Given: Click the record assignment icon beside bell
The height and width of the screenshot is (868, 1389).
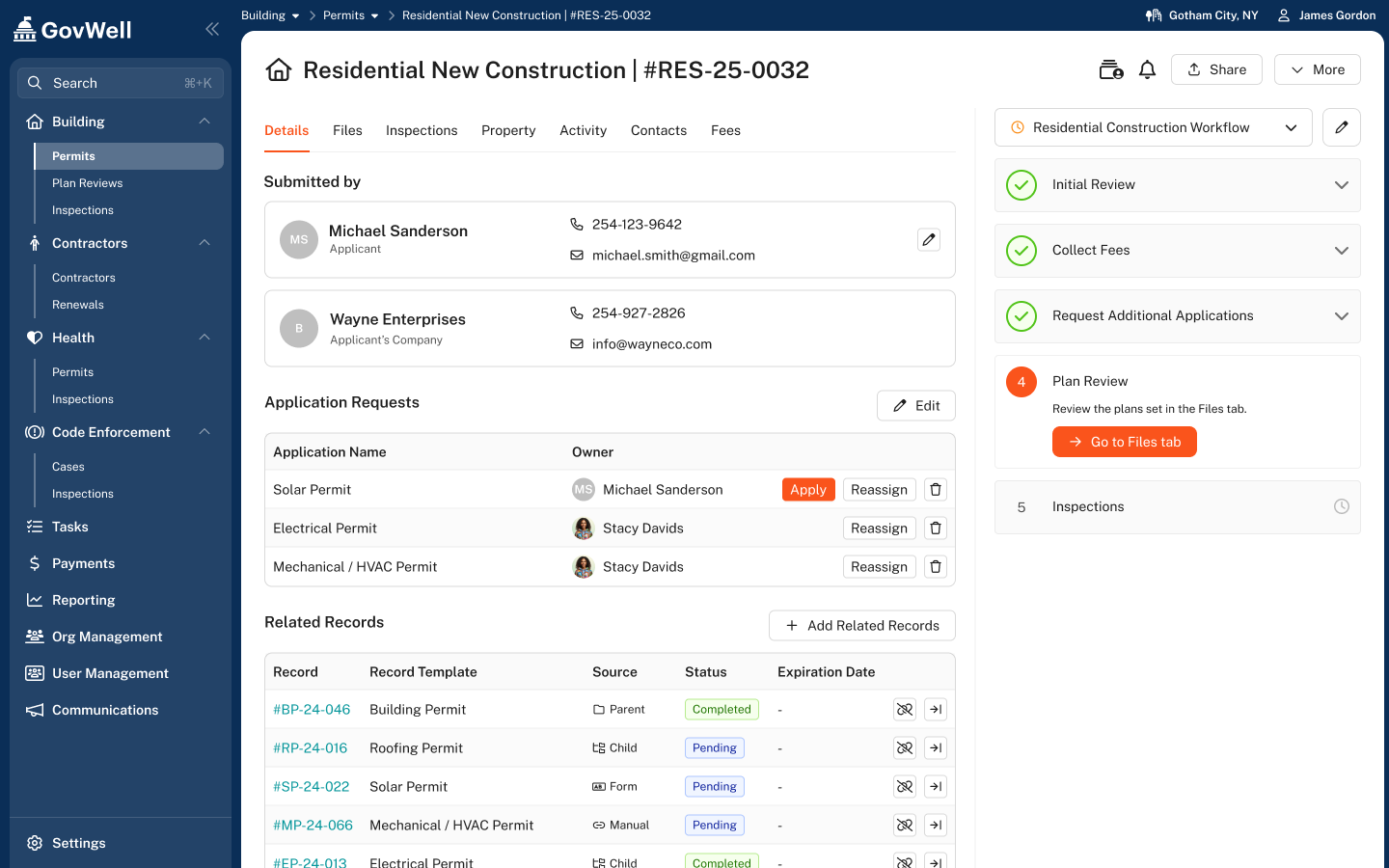Looking at the screenshot, I should [x=1111, y=69].
